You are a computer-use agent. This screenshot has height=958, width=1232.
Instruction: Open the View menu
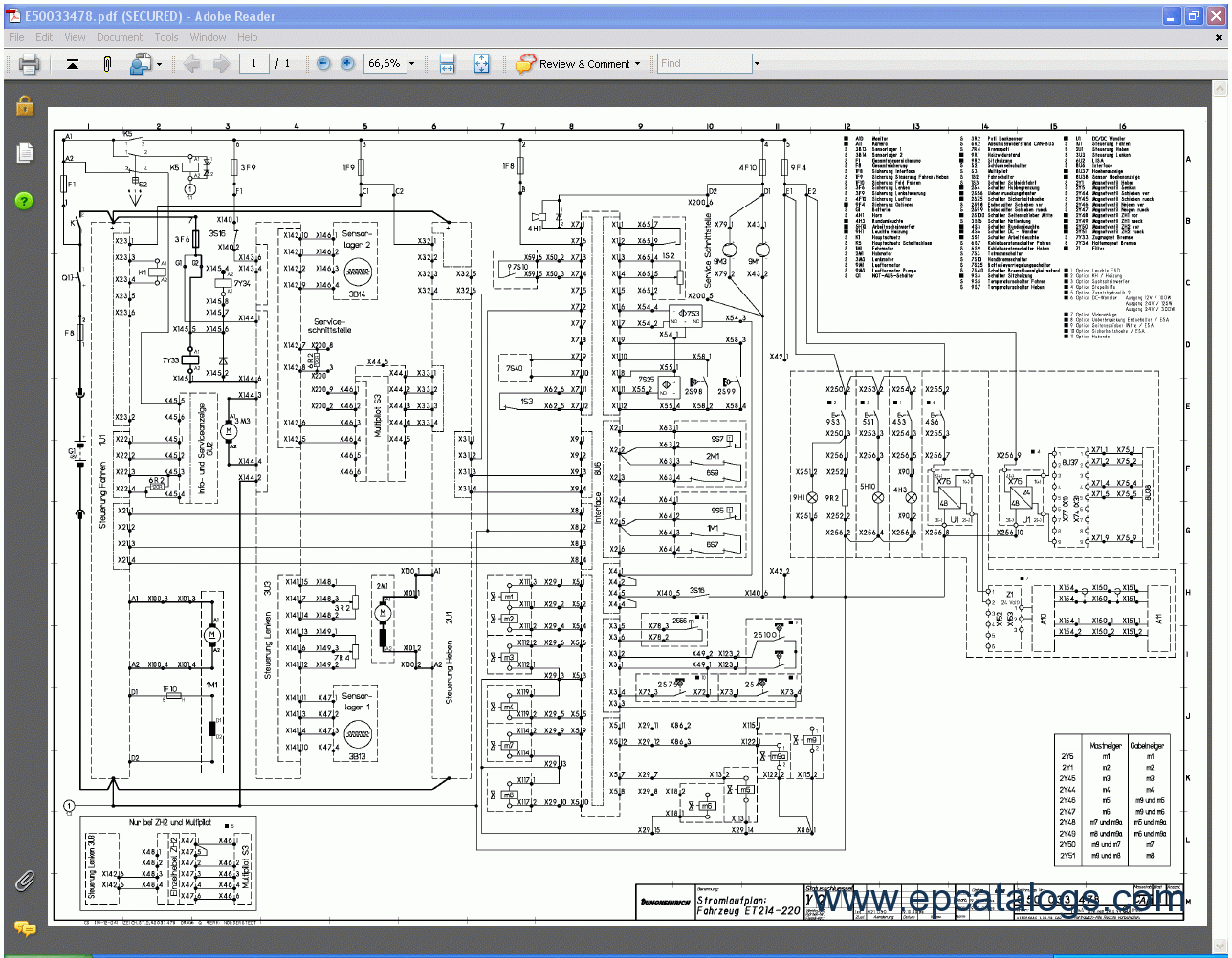point(75,37)
